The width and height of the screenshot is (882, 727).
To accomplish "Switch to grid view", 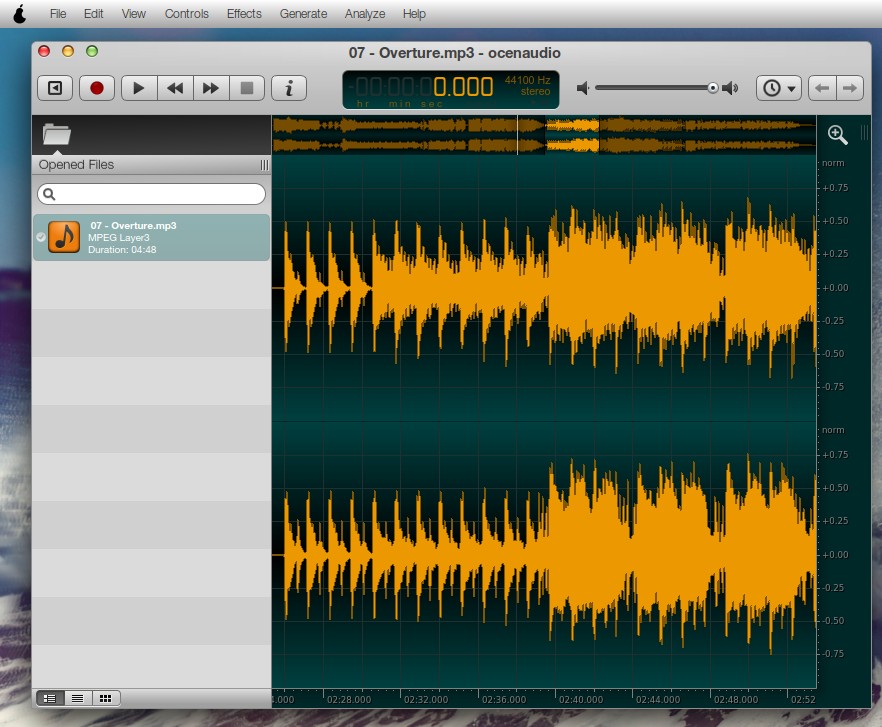I will point(106,698).
